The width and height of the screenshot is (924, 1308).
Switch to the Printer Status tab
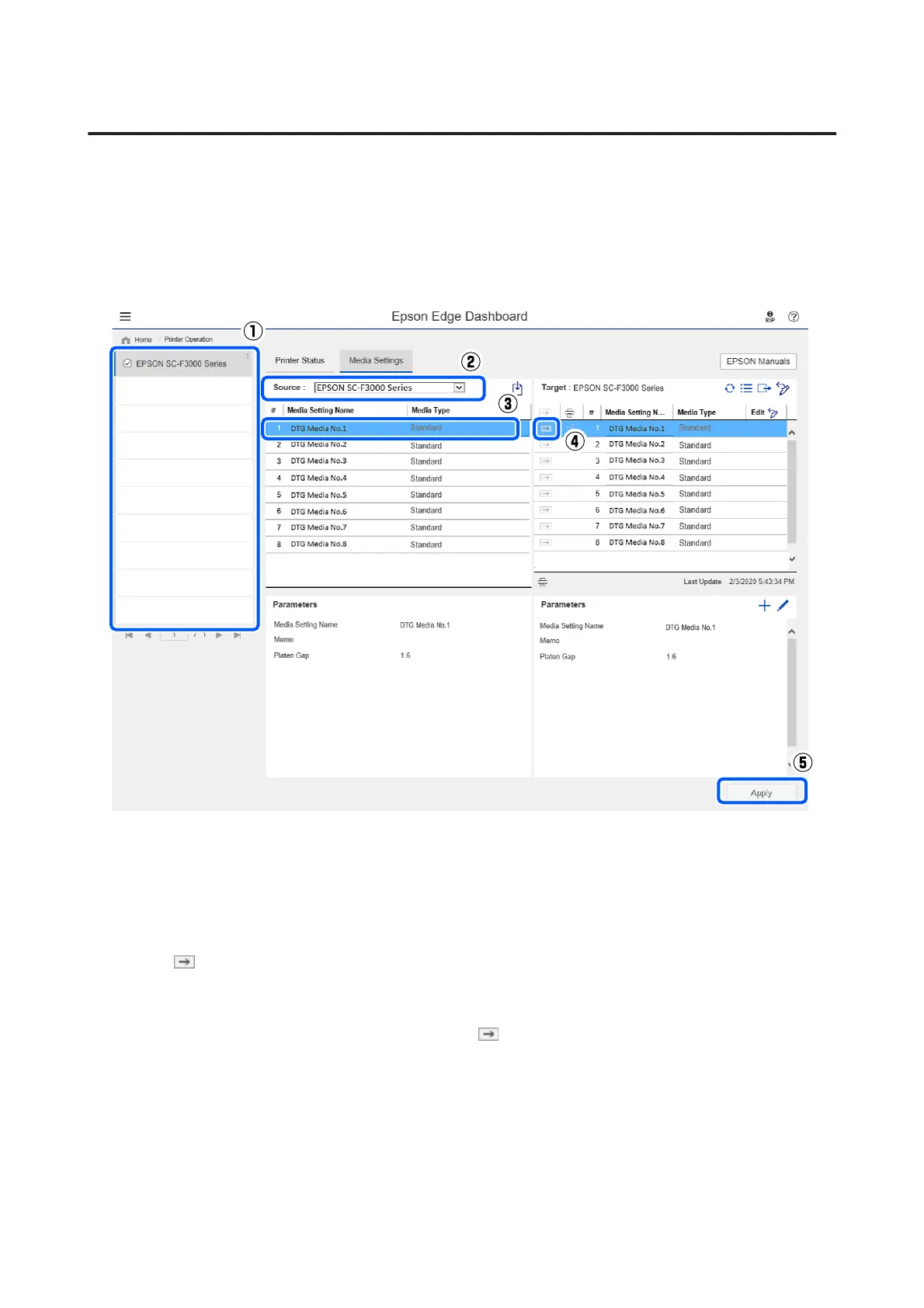coord(300,360)
